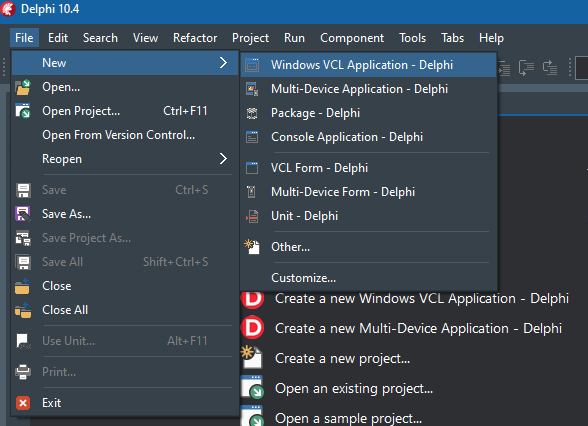This screenshot has width=588, height=426.
Task: Click Save As... menu entry
Action: click(125, 214)
